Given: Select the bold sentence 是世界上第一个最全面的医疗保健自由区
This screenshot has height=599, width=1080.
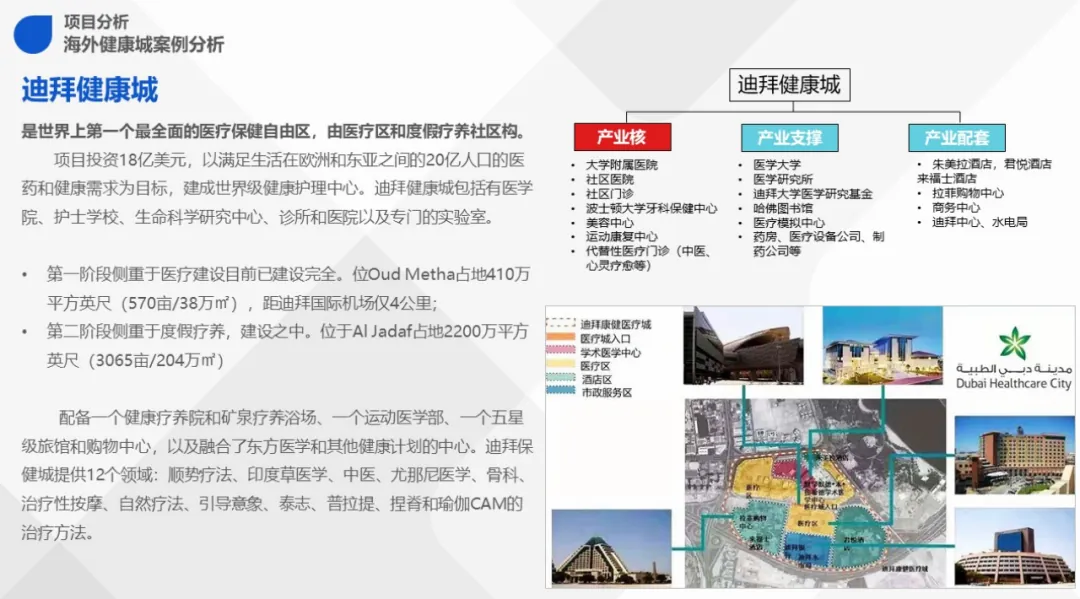Looking at the screenshot, I should [275, 131].
